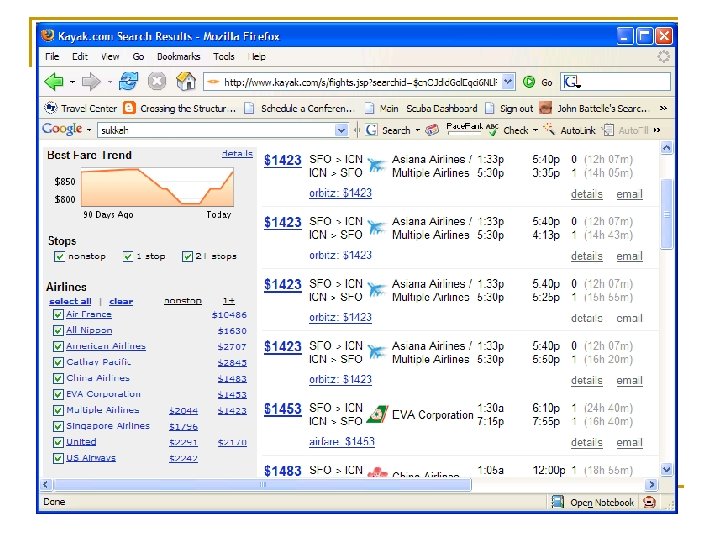Click the Firefox throbber activity icon
This screenshot has width=720, height=540.
click(664, 56)
